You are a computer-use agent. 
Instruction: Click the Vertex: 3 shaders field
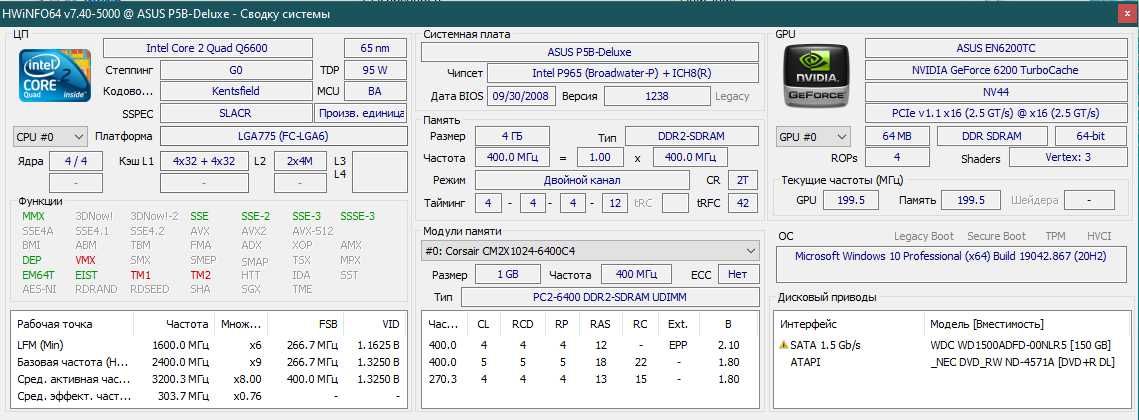pos(1067,158)
